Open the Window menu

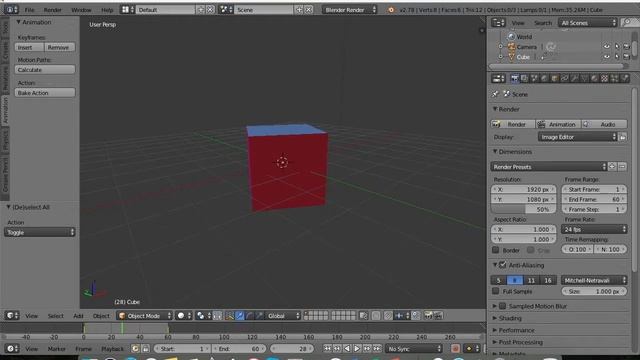[x=81, y=10]
